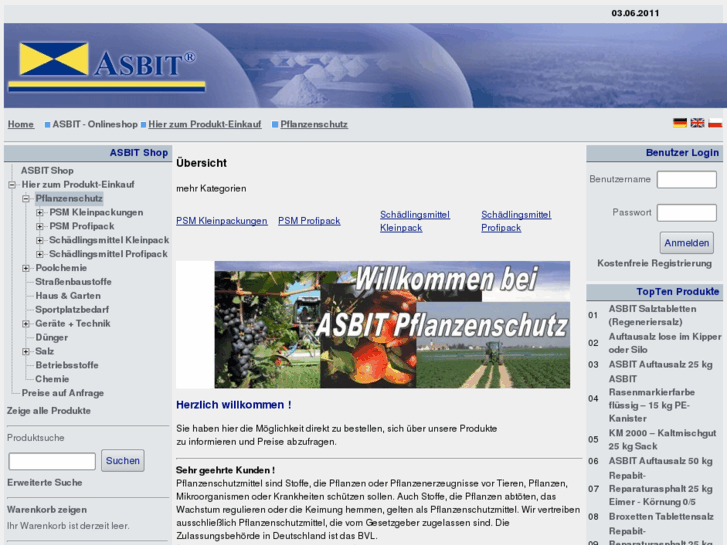Click the date 03.06.2011 in header
The width and height of the screenshot is (727, 545).
[635, 13]
